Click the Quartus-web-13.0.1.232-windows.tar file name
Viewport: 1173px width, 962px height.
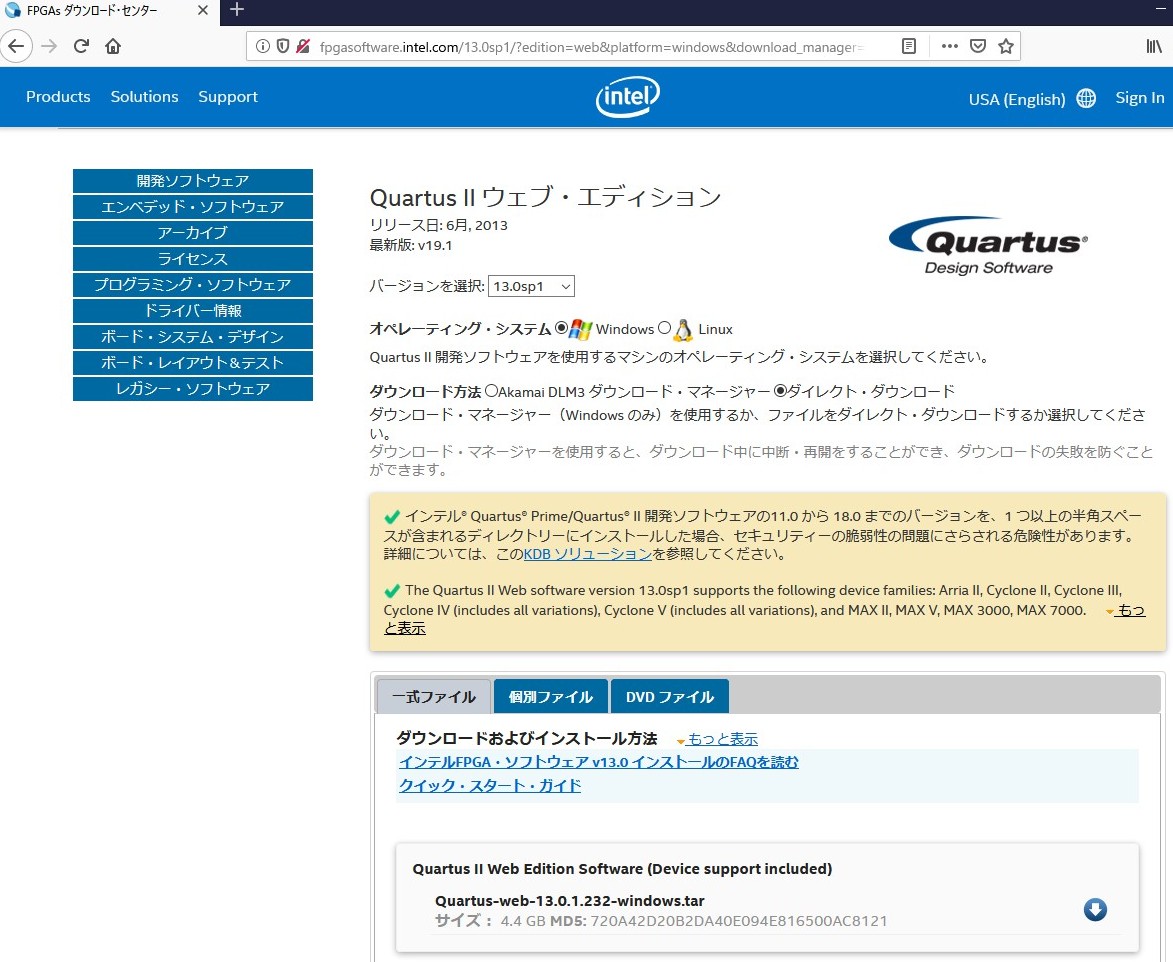[570, 901]
